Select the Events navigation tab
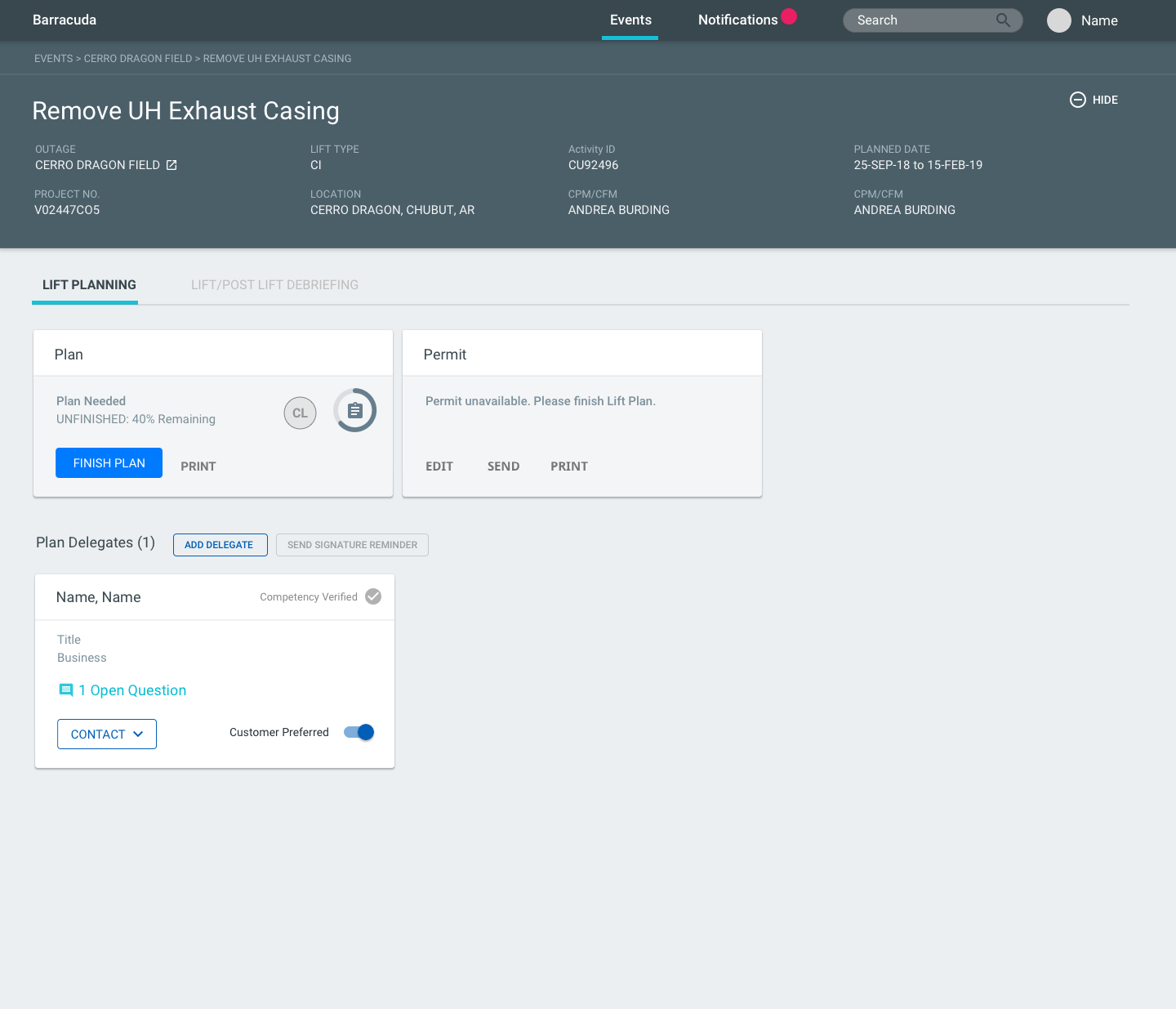 [x=630, y=20]
